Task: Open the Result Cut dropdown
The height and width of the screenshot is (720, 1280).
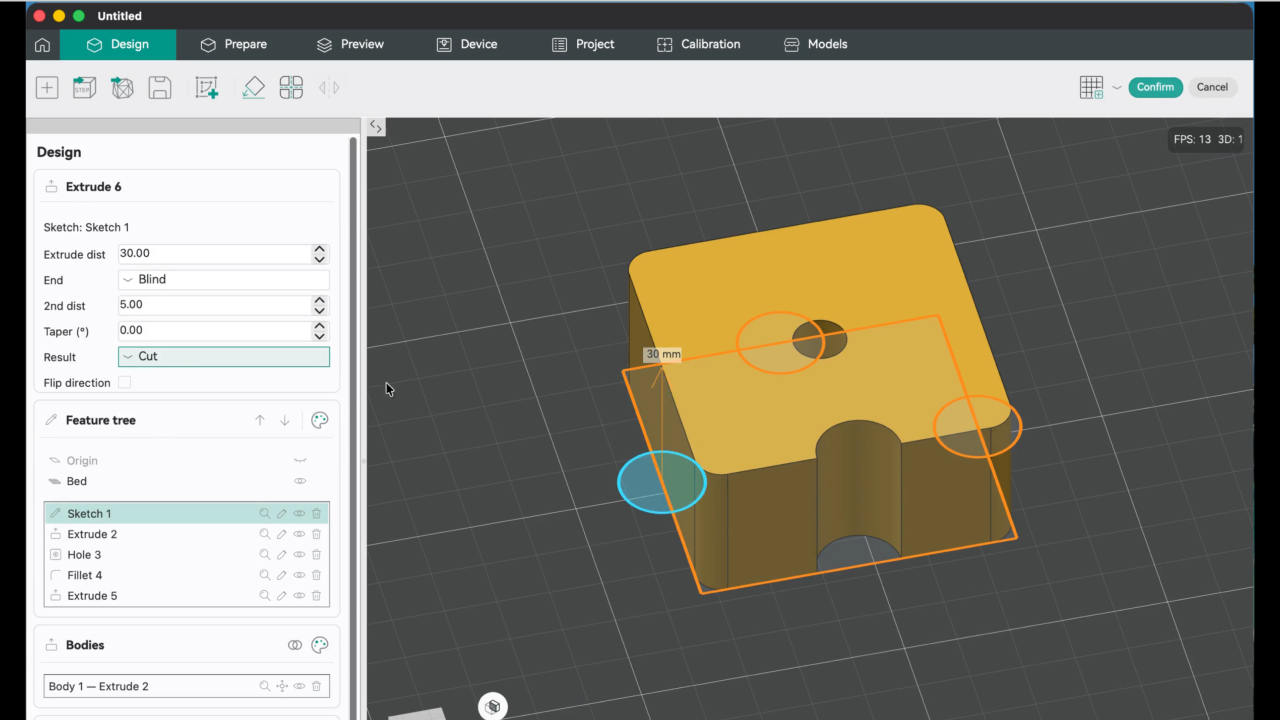Action: click(224, 356)
